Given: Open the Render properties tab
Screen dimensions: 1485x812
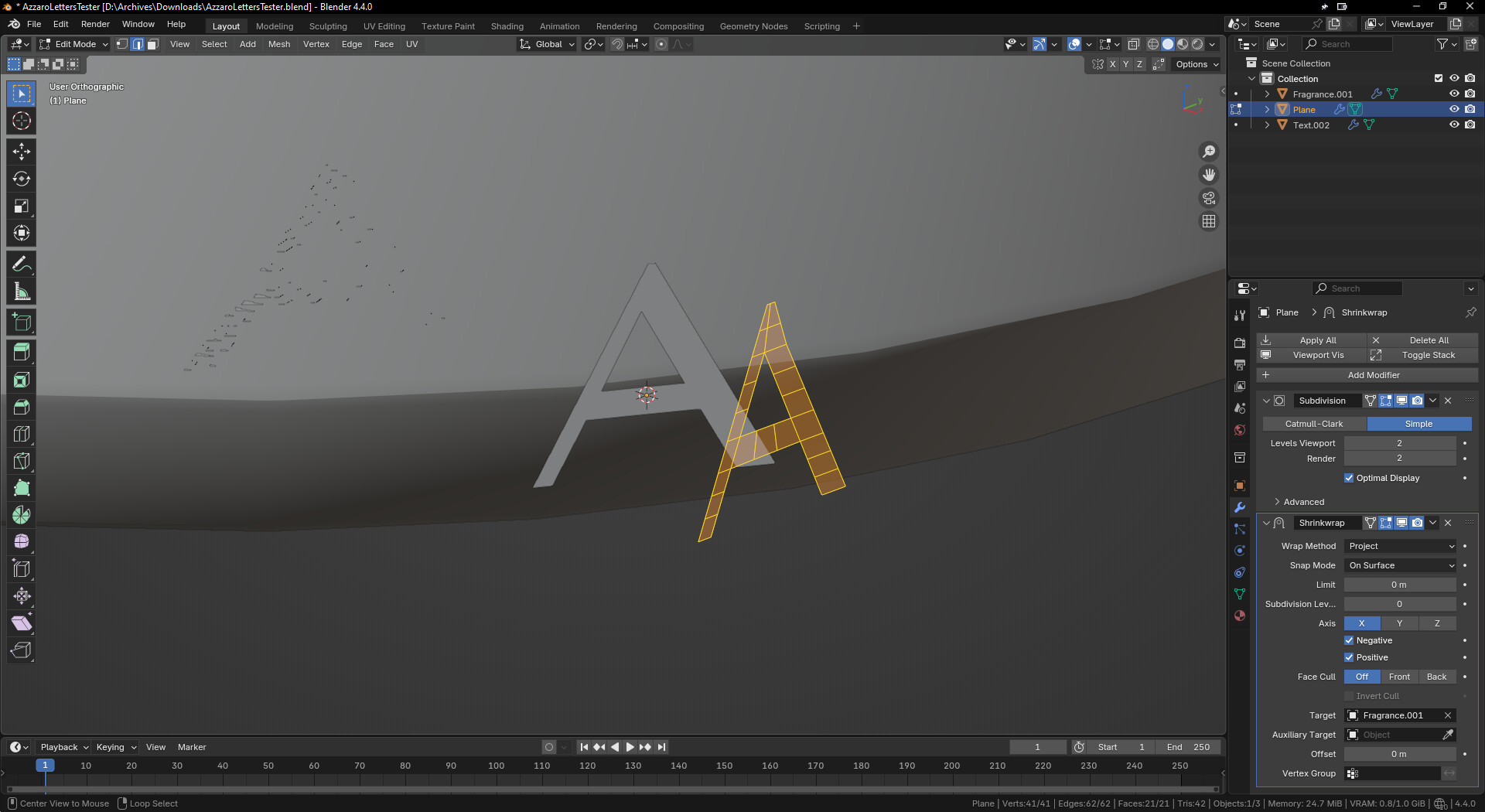Looking at the screenshot, I should (x=1240, y=343).
